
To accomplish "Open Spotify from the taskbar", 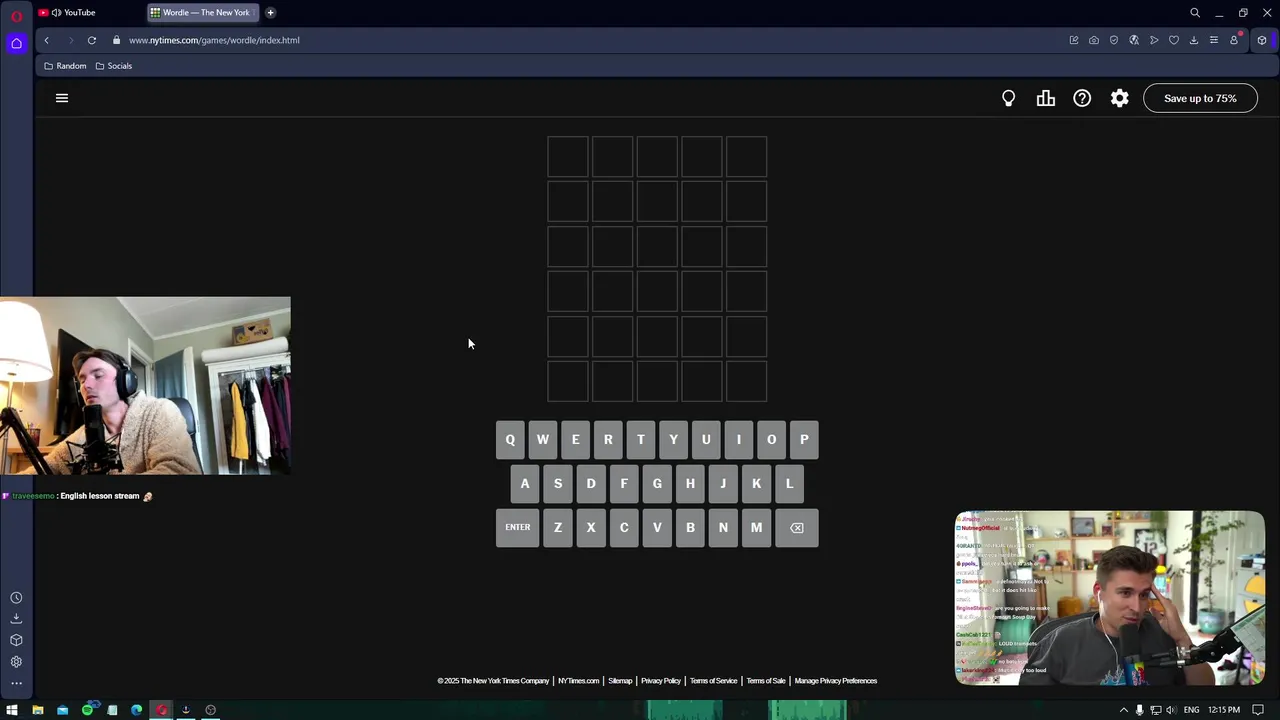I will (87, 710).
